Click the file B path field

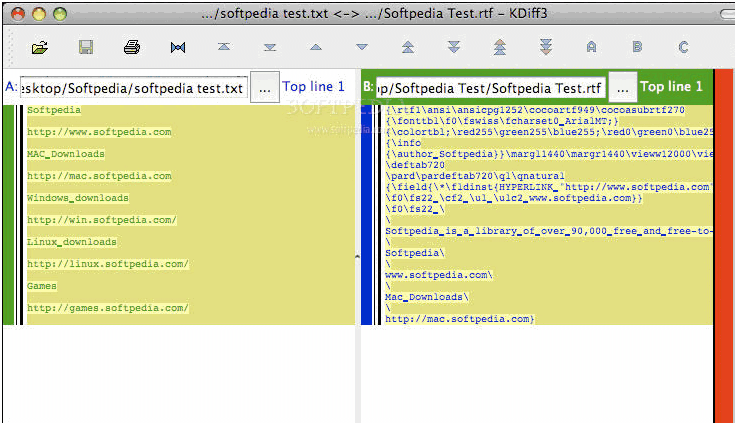click(x=490, y=88)
